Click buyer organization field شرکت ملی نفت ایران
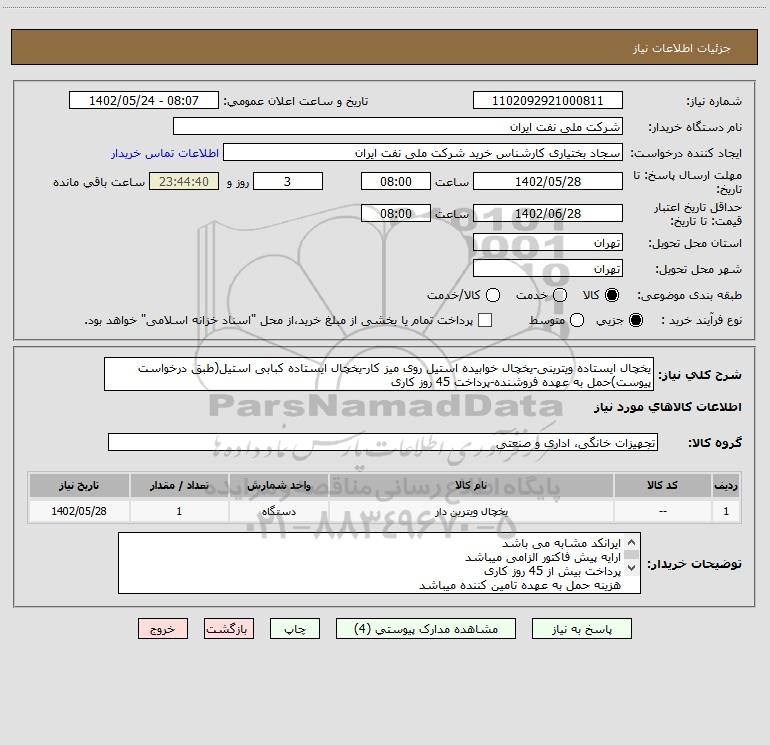Screen dimensions: 770x745 pyautogui.click(x=398, y=127)
